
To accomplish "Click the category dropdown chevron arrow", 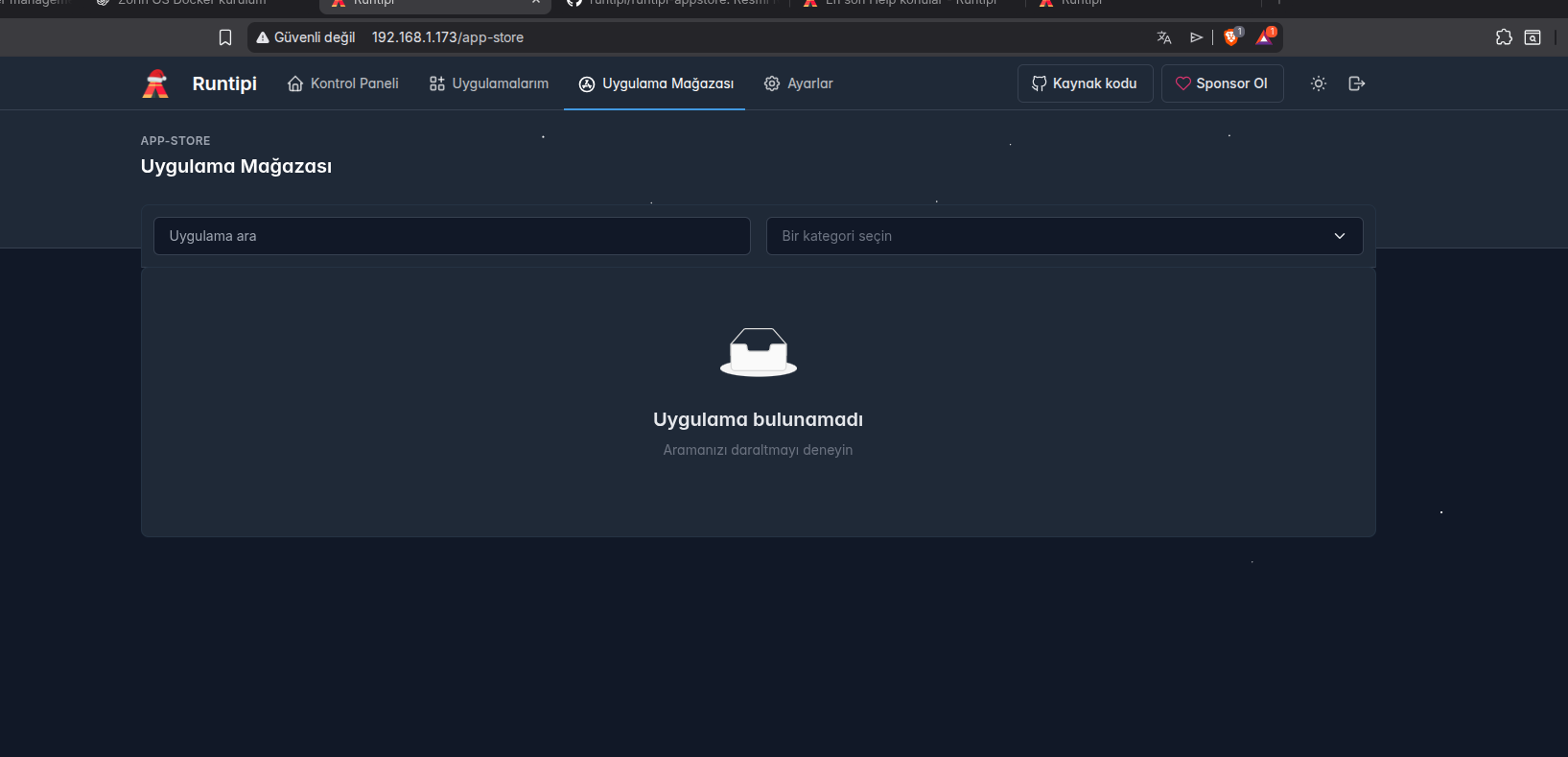I will [1340, 236].
